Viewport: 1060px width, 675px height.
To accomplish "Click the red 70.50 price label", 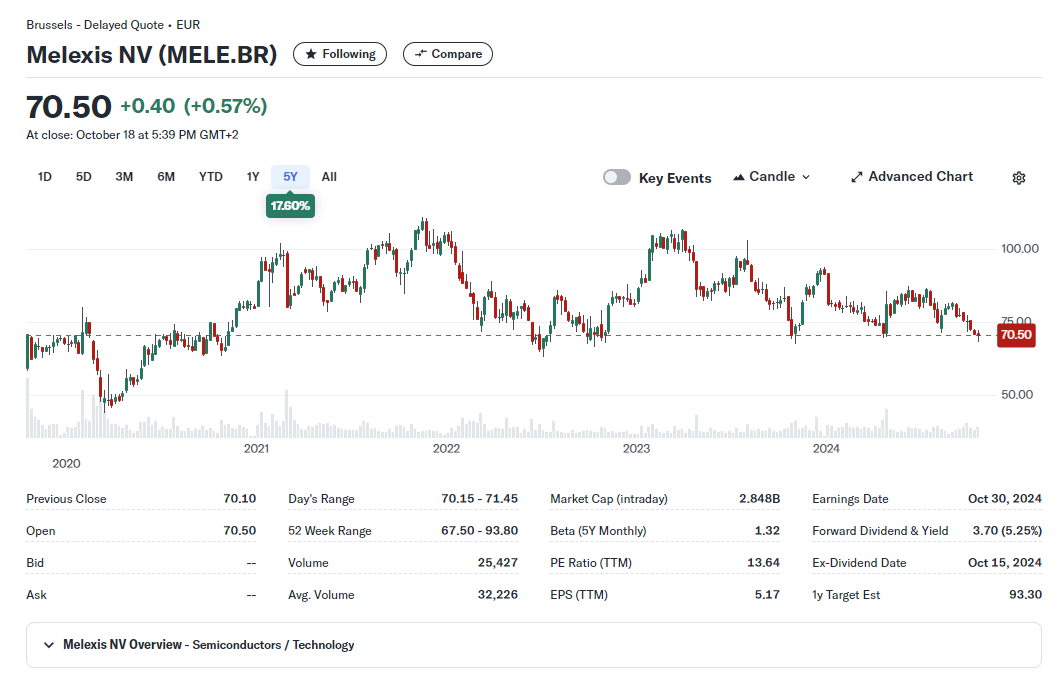I will pyautogui.click(x=1015, y=335).
